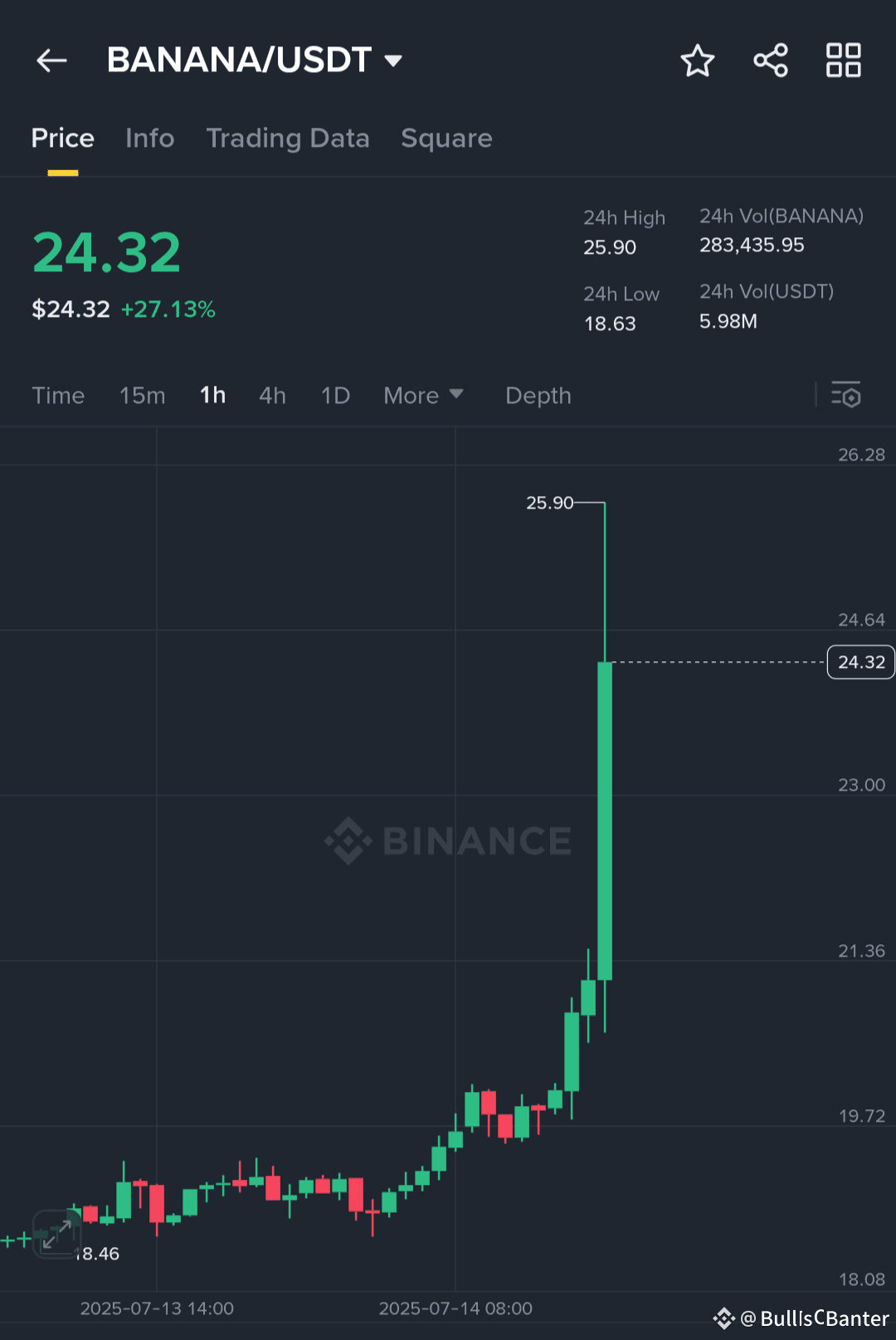Viewport: 896px width, 1340px height.
Task: Select the Time interval option
Action: [58, 396]
